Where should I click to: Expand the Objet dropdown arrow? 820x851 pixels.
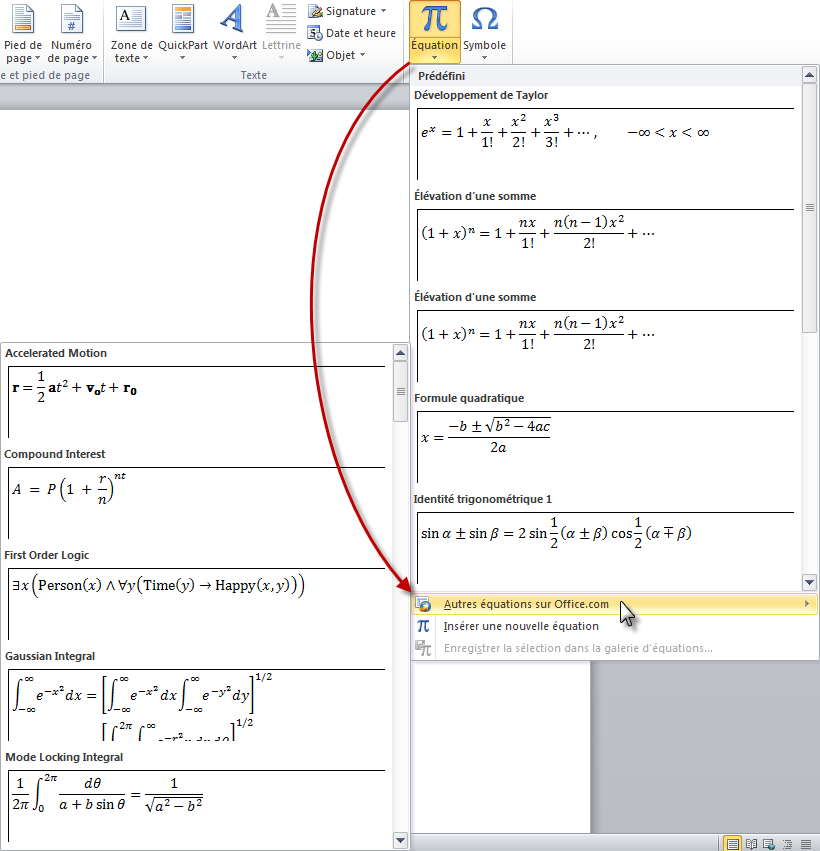tap(362, 55)
